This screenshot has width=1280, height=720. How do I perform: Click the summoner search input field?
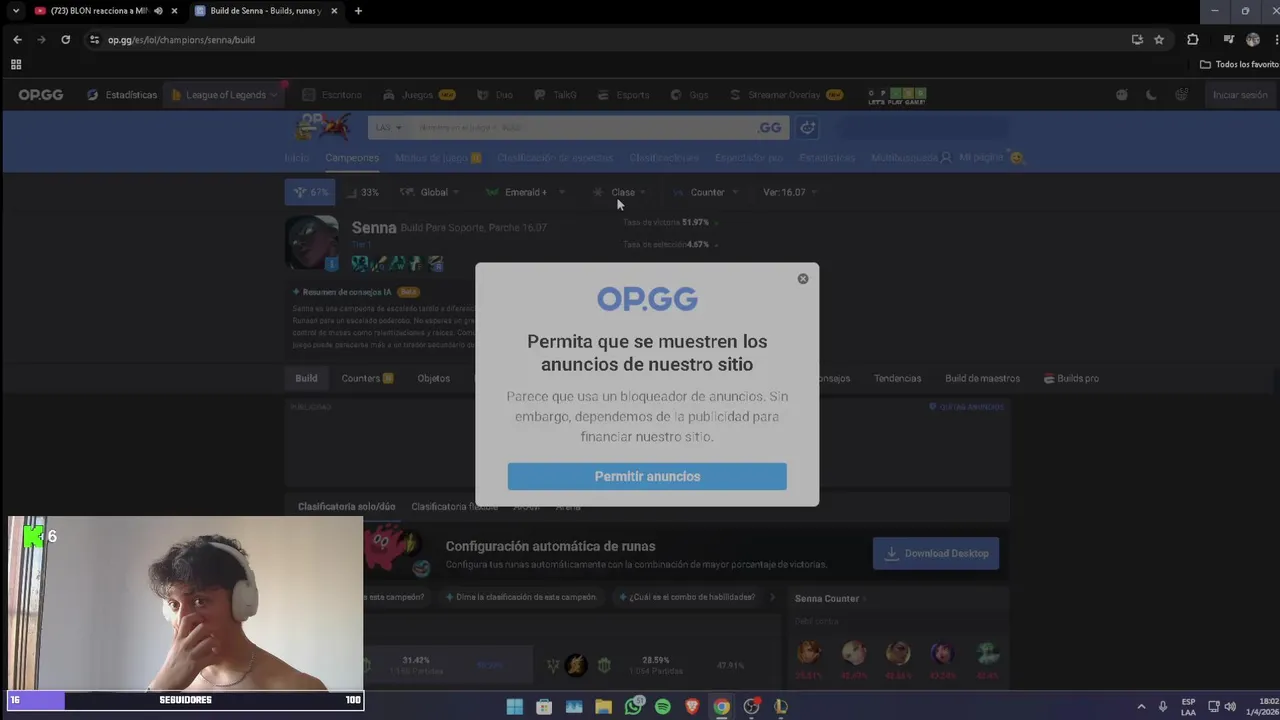(x=580, y=128)
